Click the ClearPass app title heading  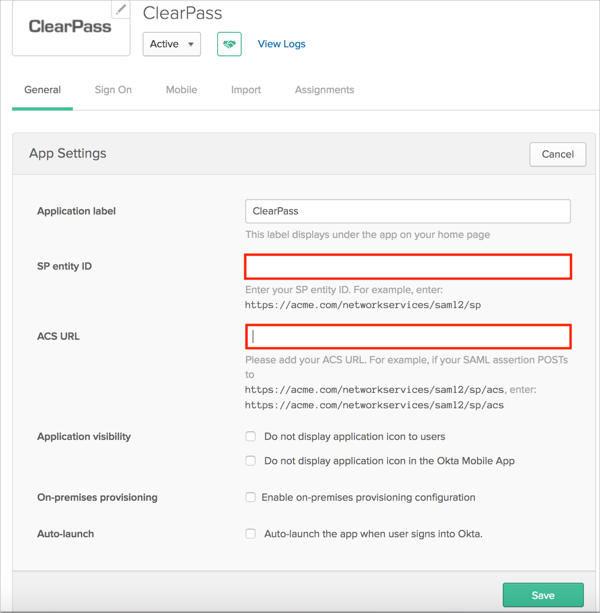click(x=183, y=13)
